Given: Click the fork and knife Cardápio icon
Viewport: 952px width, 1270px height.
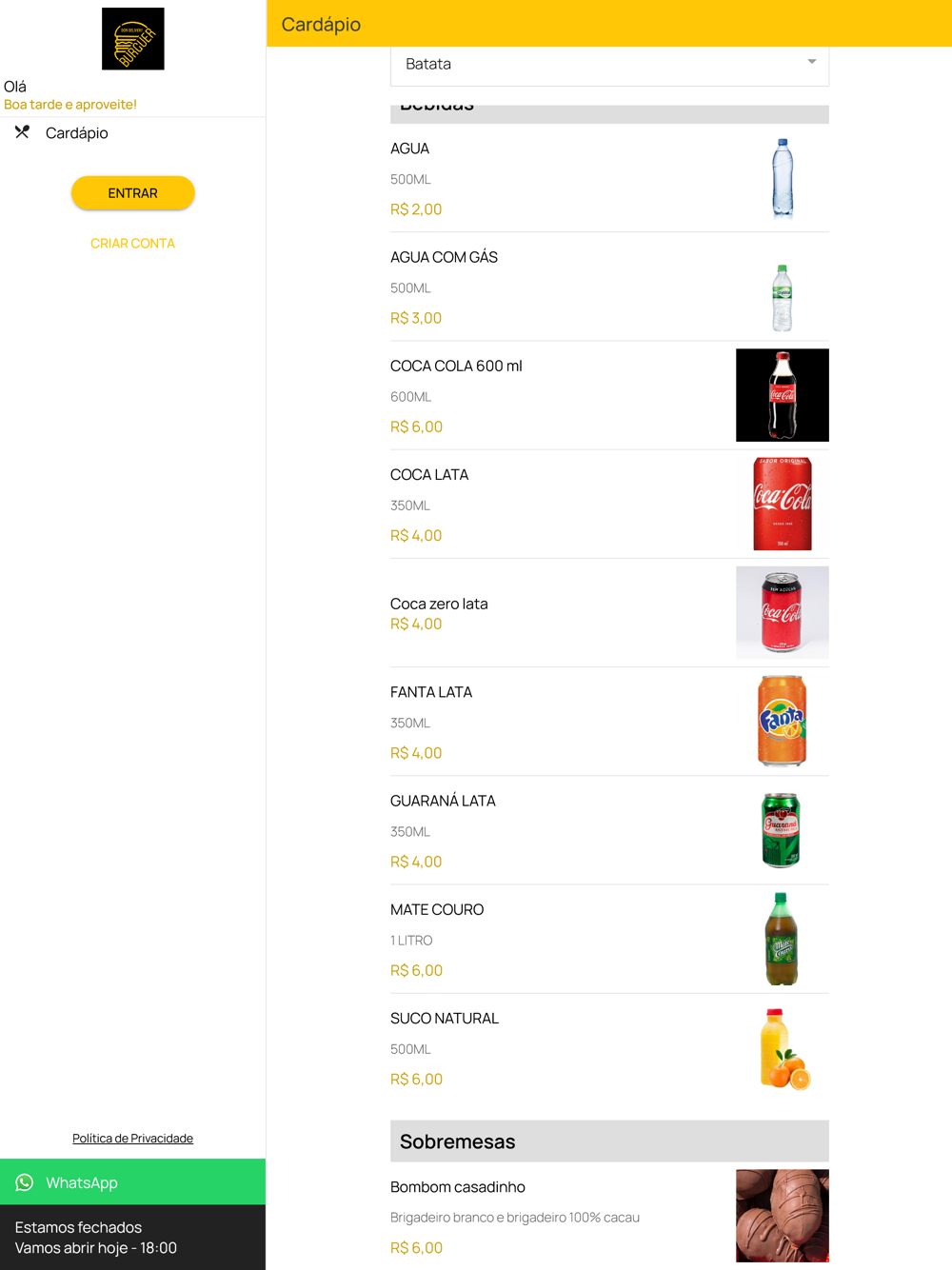Looking at the screenshot, I should [x=23, y=132].
